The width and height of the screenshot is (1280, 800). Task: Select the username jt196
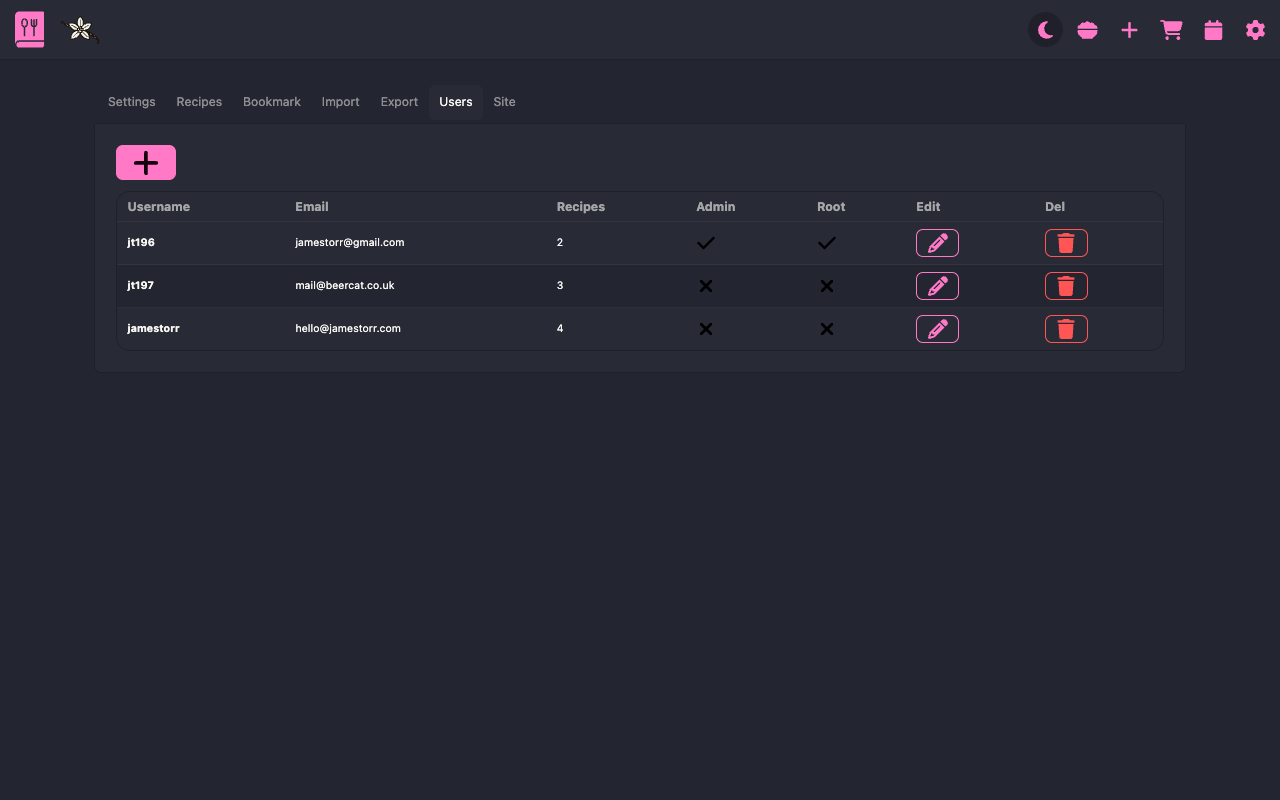[x=141, y=243]
